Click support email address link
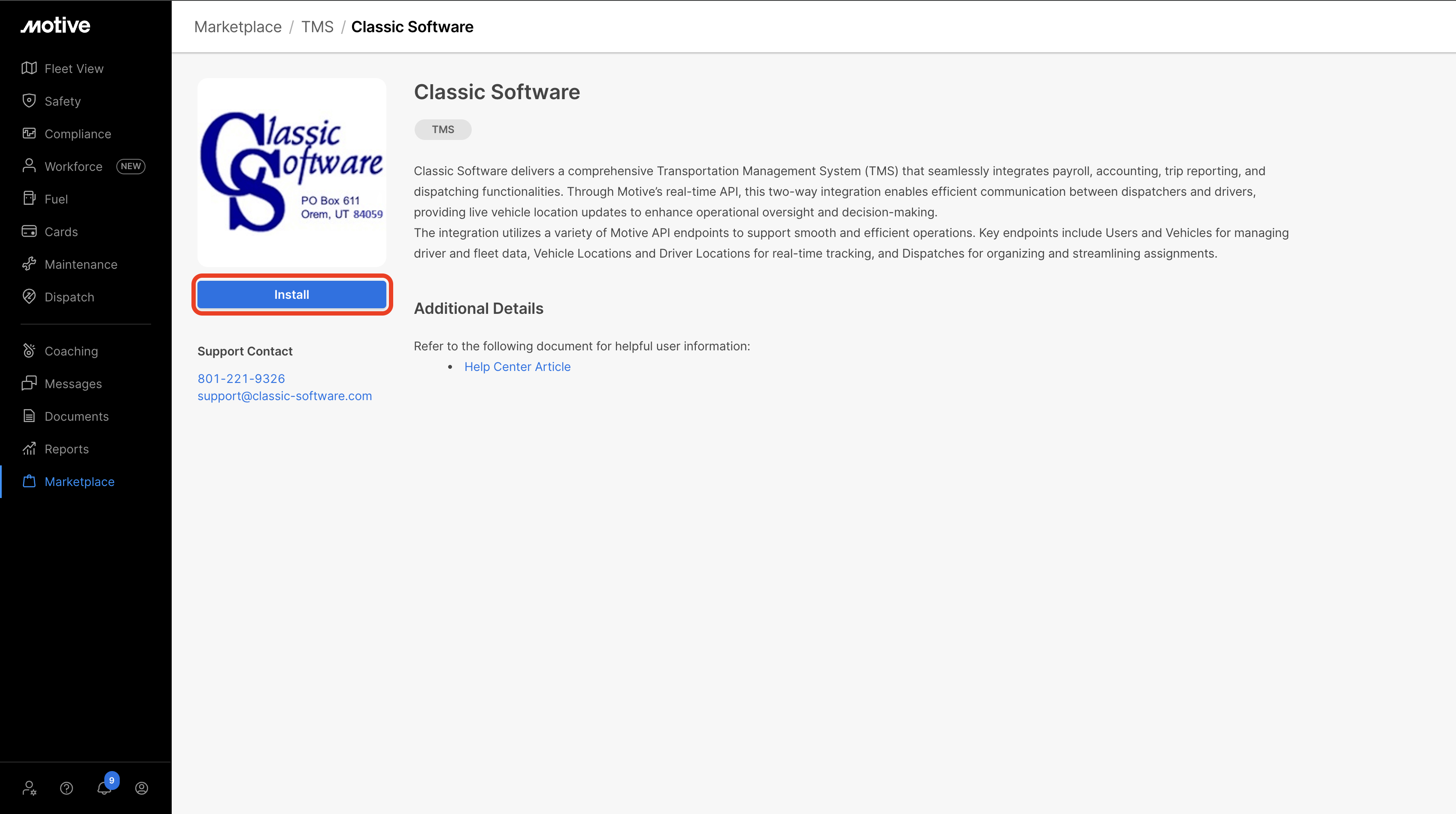Screen dimensions: 1456x814 click(284, 396)
